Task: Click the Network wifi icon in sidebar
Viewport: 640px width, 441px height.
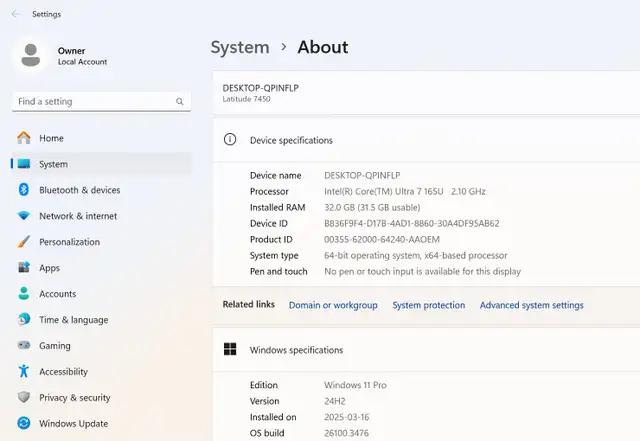Action: (24, 216)
